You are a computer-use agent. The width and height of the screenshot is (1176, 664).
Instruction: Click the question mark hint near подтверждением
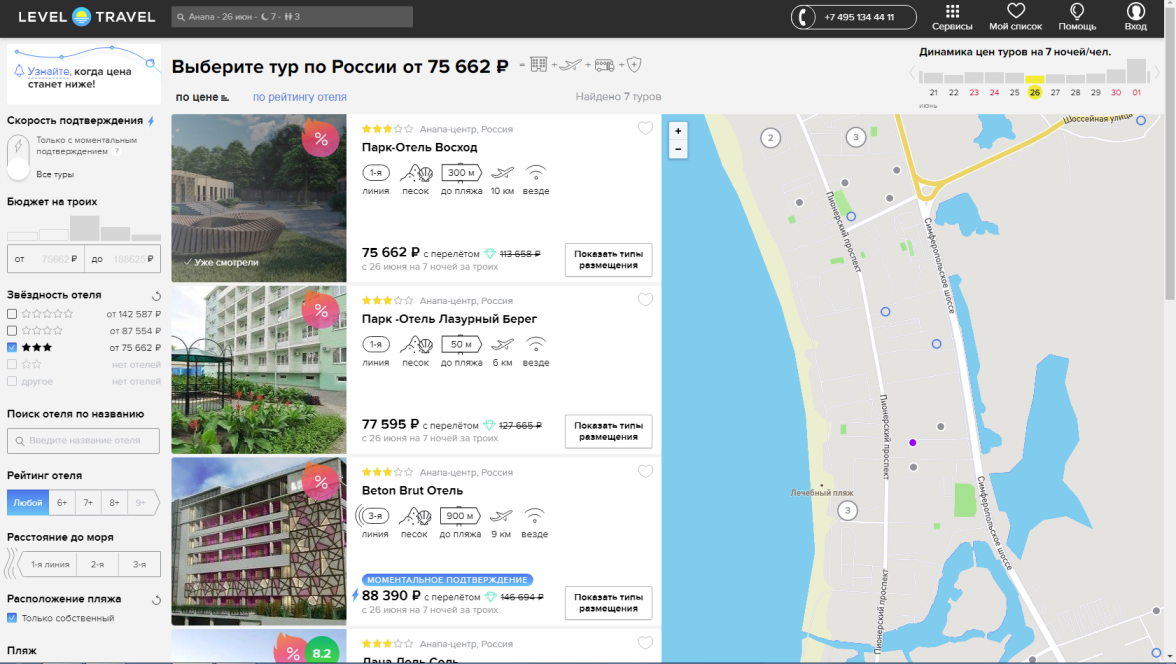117,152
